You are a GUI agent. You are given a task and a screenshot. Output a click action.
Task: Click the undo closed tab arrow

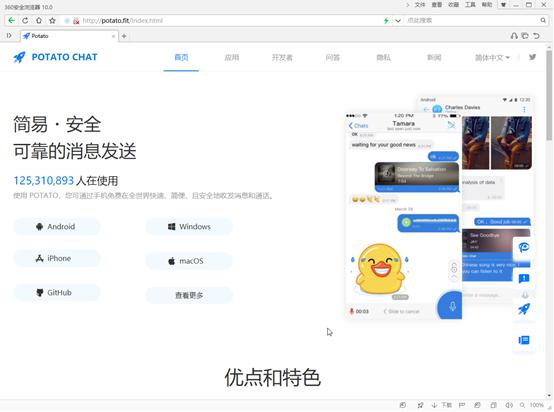(x=536, y=36)
